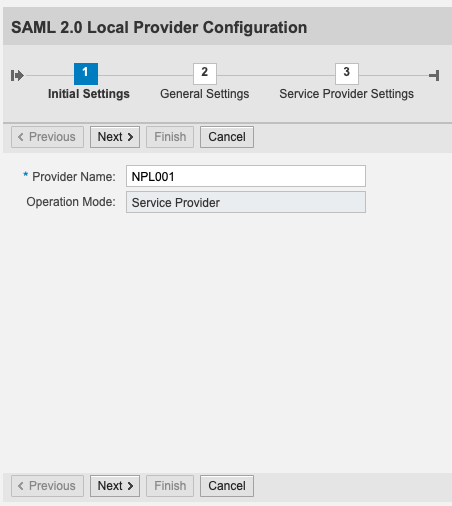Jump to step 2 box in the roadmap
This screenshot has width=452, height=506.
click(205, 74)
